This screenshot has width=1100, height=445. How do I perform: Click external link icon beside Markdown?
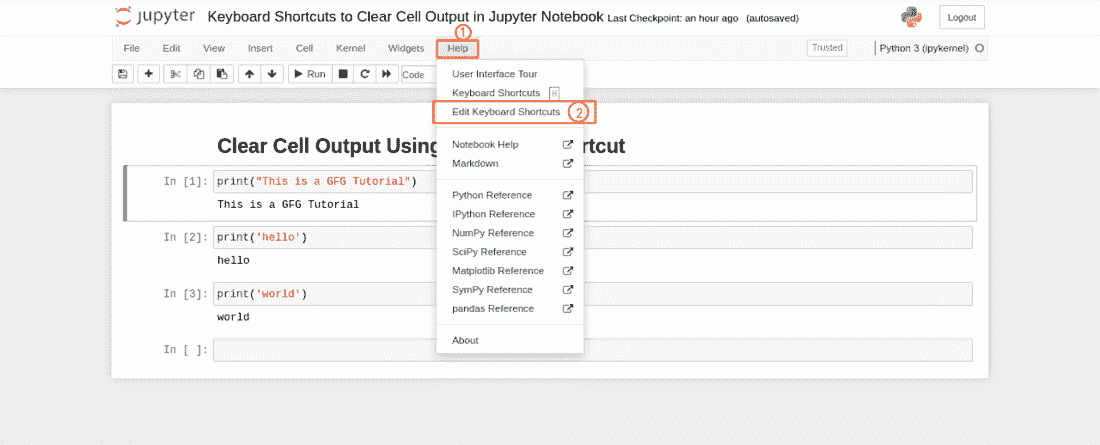point(568,164)
